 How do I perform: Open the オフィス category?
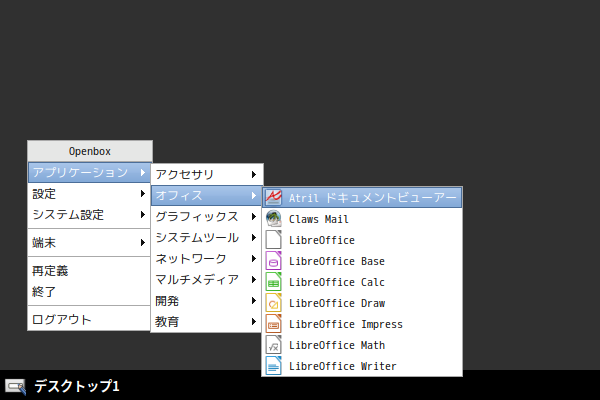point(207,196)
